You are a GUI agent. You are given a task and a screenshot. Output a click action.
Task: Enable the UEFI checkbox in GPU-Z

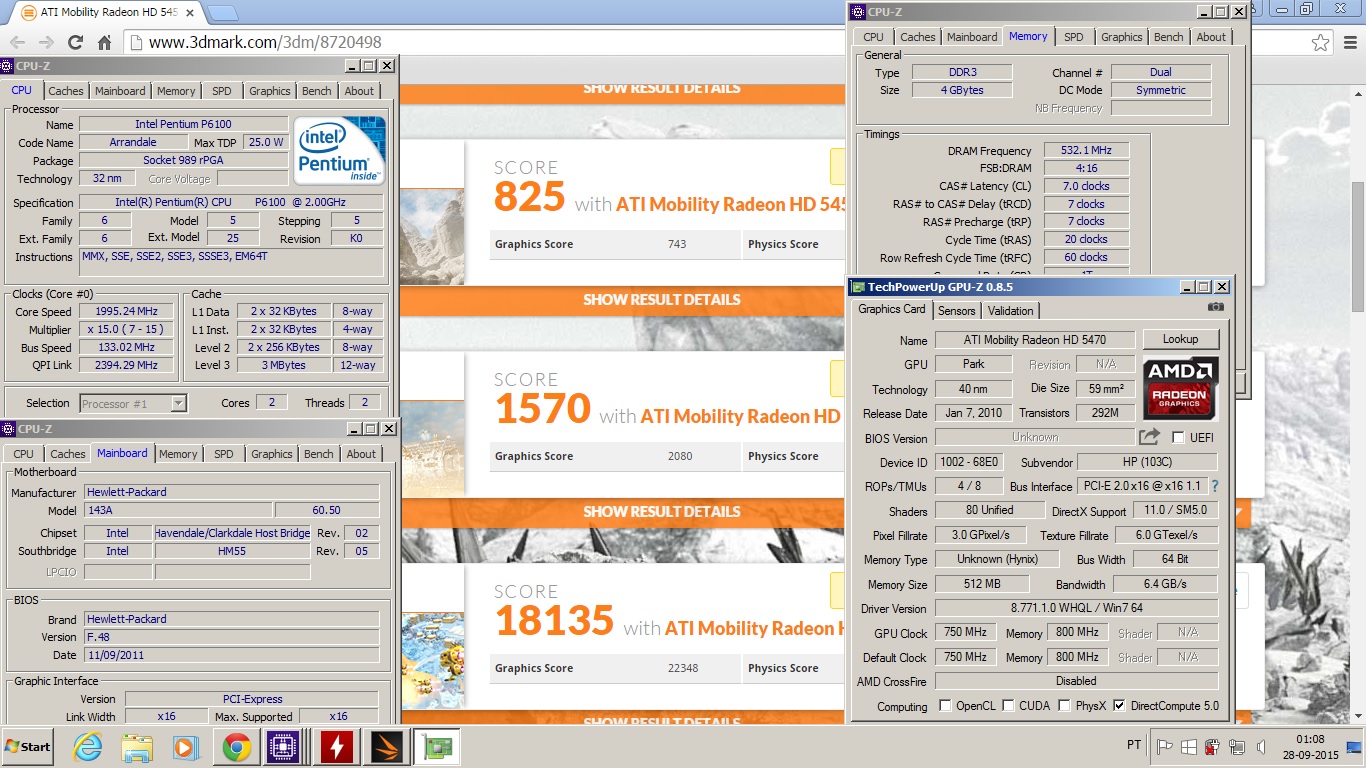click(1178, 438)
